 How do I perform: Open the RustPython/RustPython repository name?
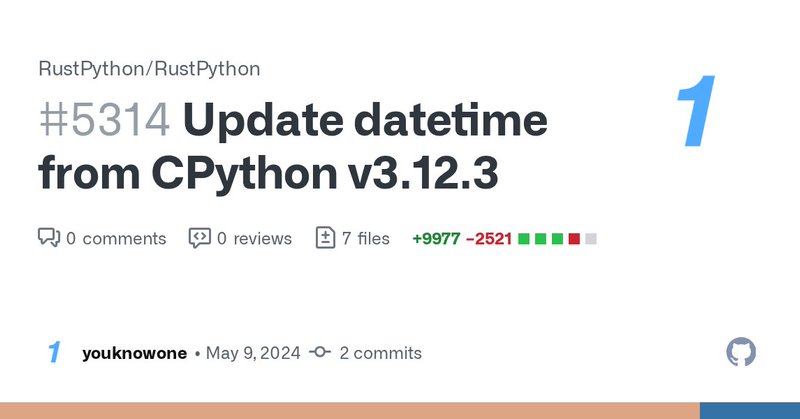click(x=149, y=69)
